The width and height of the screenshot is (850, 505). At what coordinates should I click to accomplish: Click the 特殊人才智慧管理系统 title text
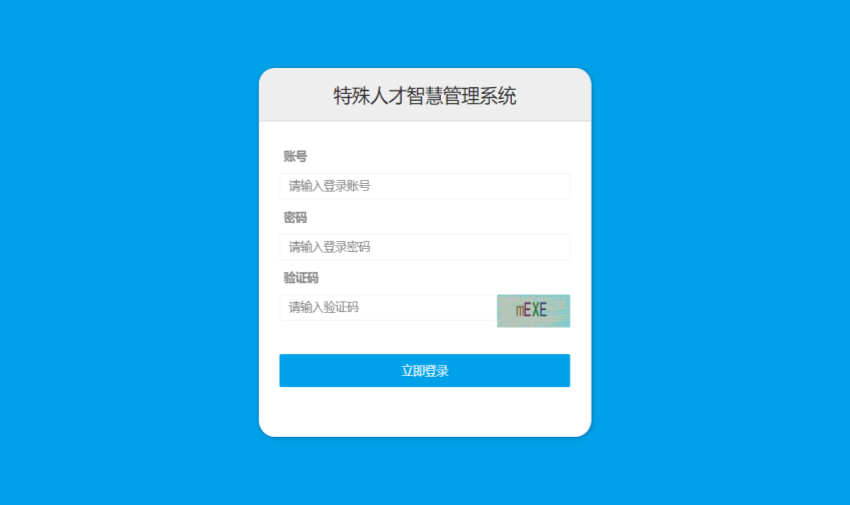click(x=424, y=96)
